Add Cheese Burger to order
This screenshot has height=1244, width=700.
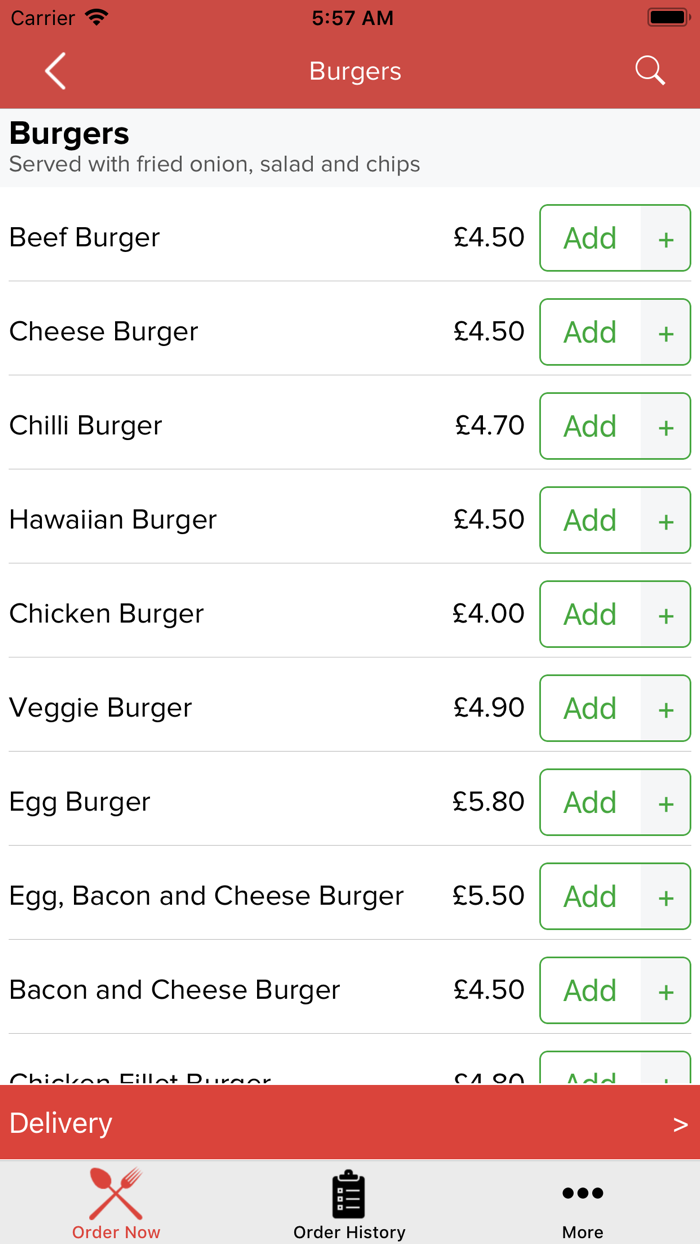click(x=590, y=332)
